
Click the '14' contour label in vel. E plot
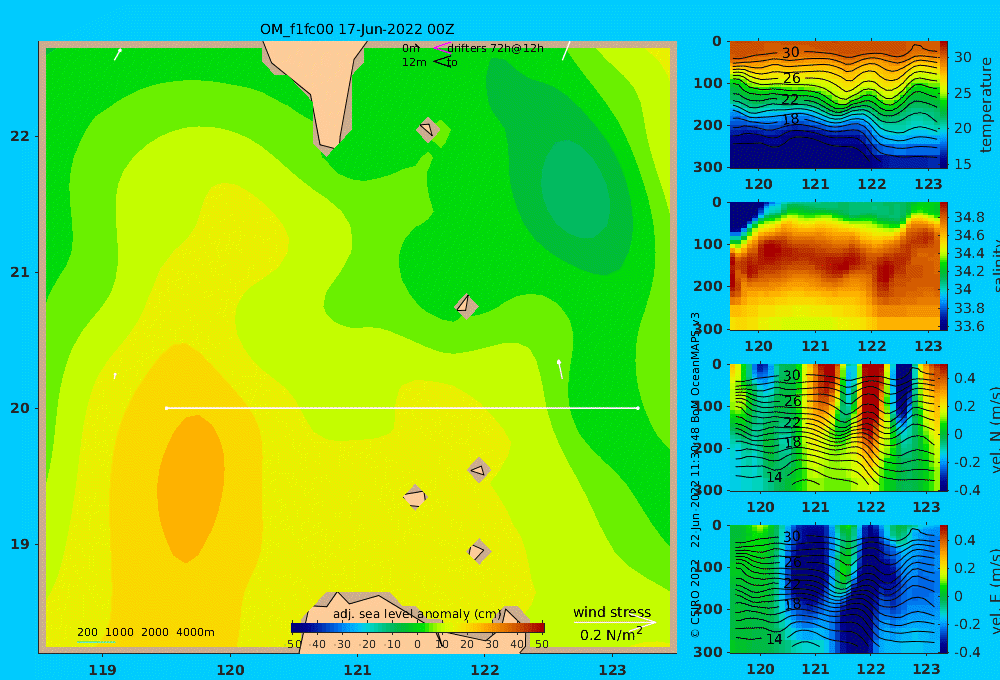774,639
